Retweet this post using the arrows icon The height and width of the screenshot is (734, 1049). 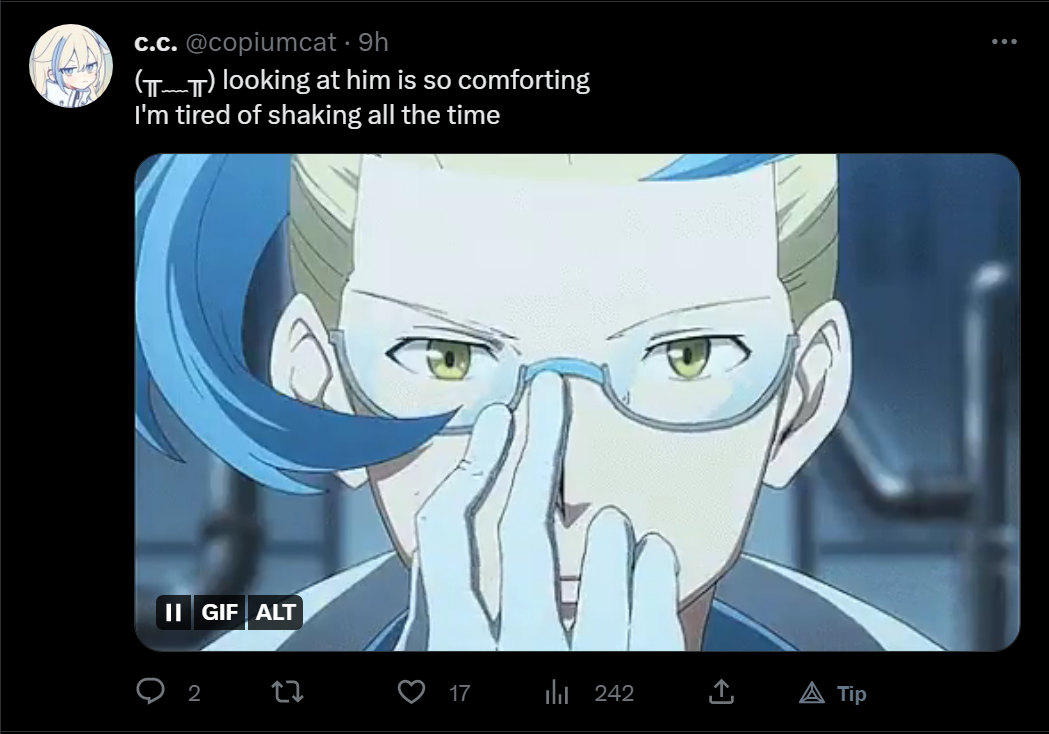288,692
